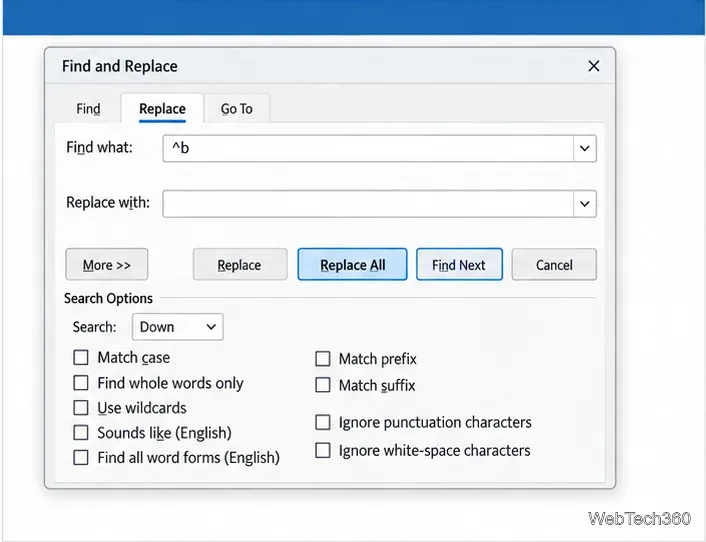
Task: Click the Find Next button
Action: [459, 265]
